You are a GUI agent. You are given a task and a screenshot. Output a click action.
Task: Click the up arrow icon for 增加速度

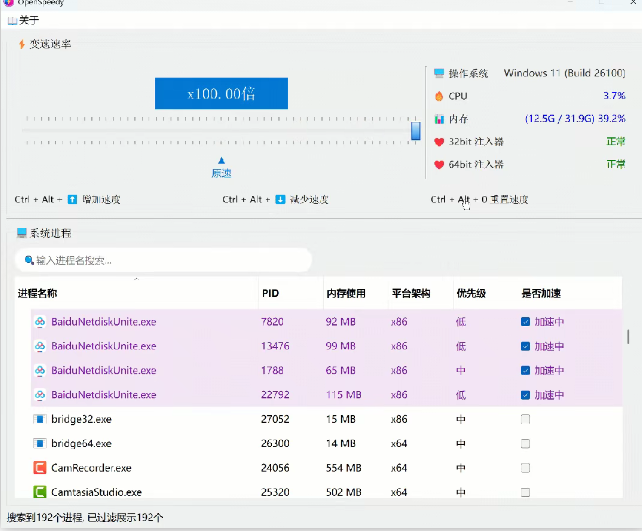pyautogui.click(x=72, y=199)
